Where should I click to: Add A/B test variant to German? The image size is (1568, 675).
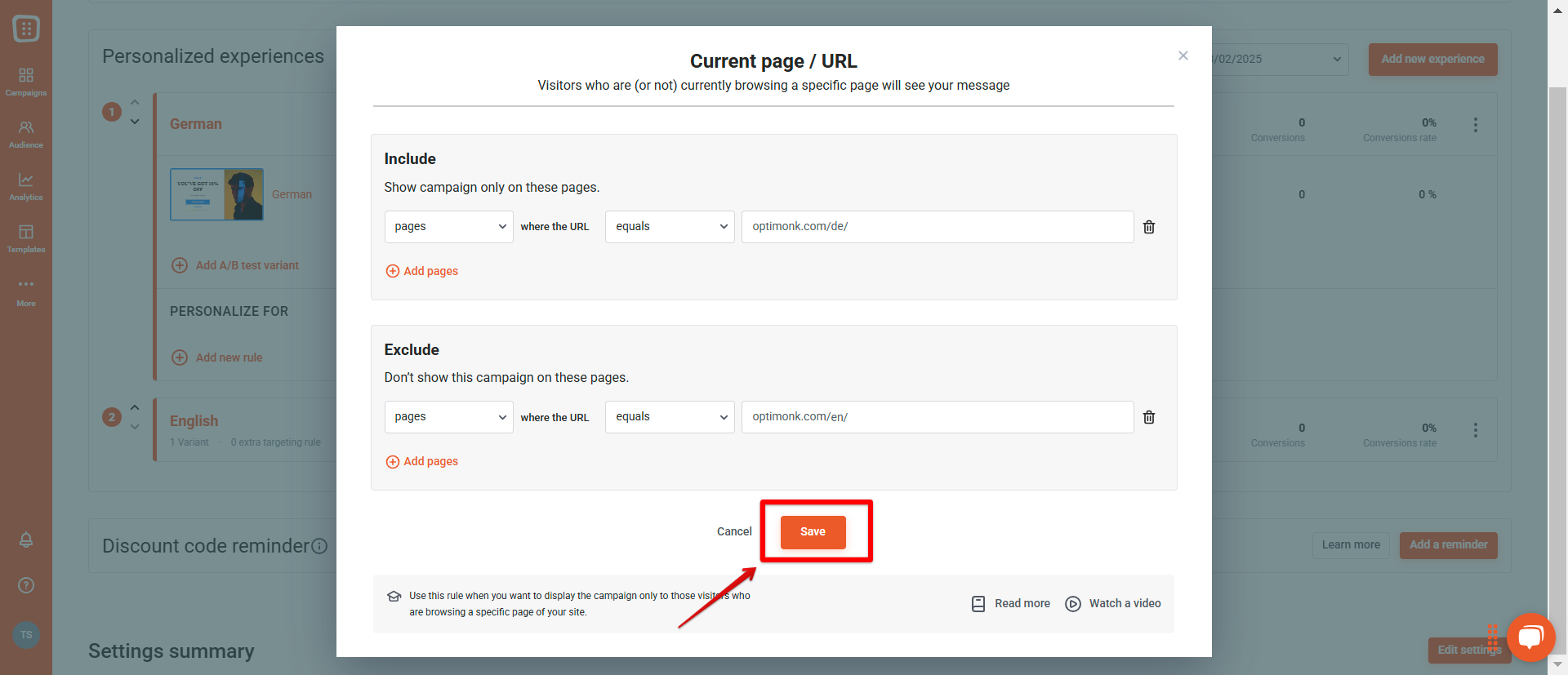(x=235, y=265)
